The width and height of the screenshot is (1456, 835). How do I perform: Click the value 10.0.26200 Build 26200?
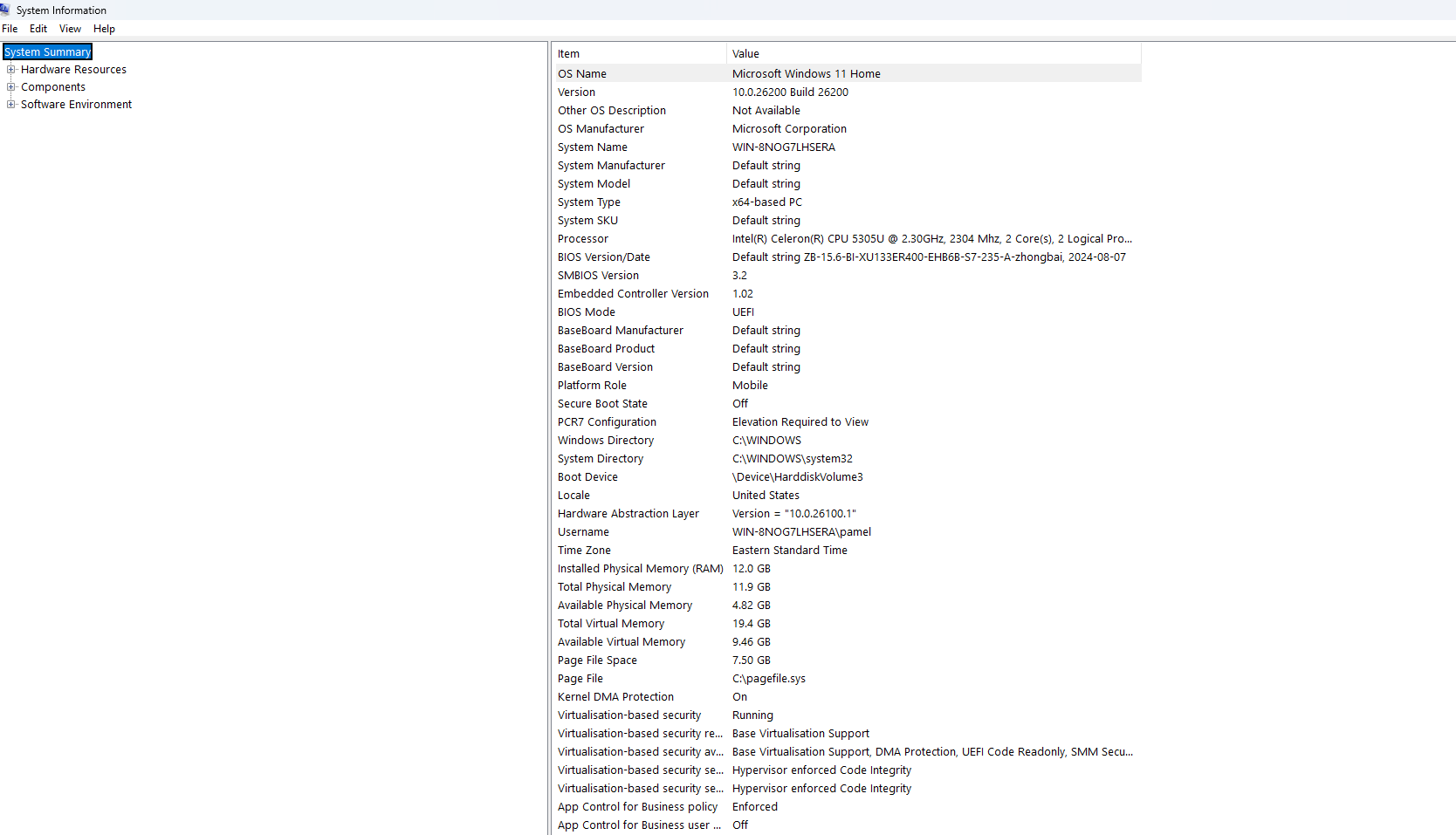click(x=790, y=92)
